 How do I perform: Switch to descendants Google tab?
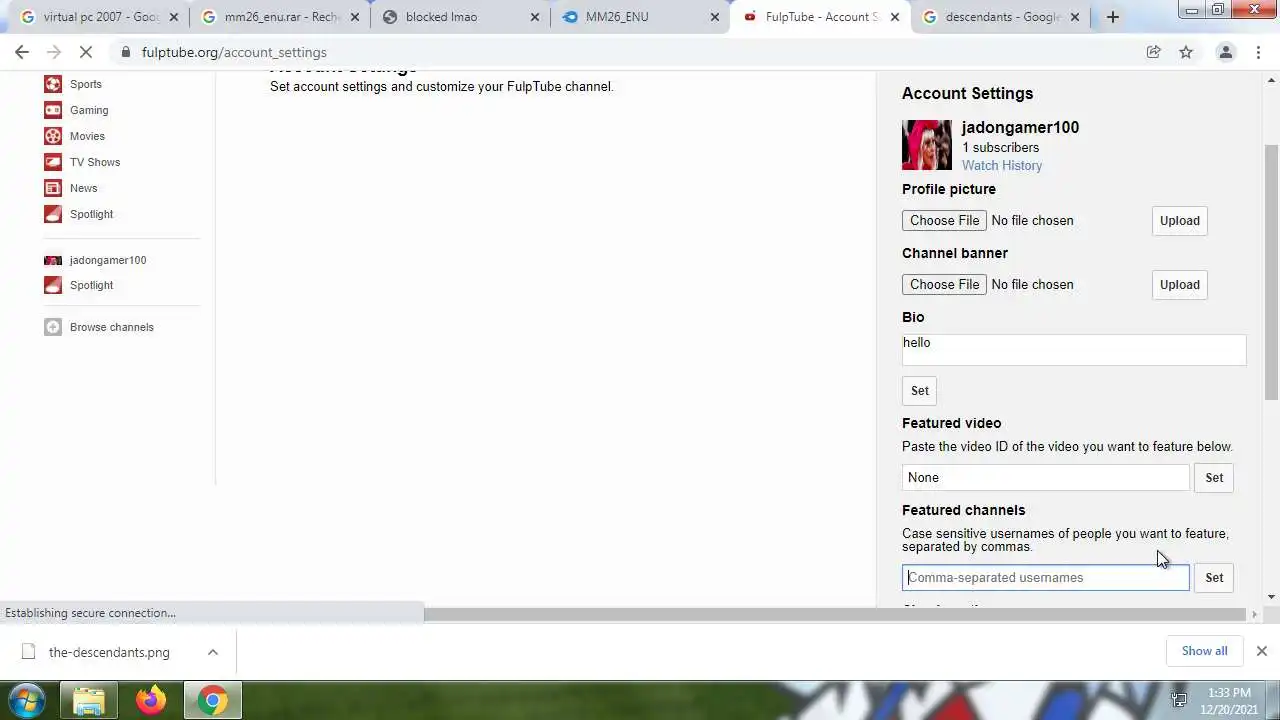tap(1000, 17)
